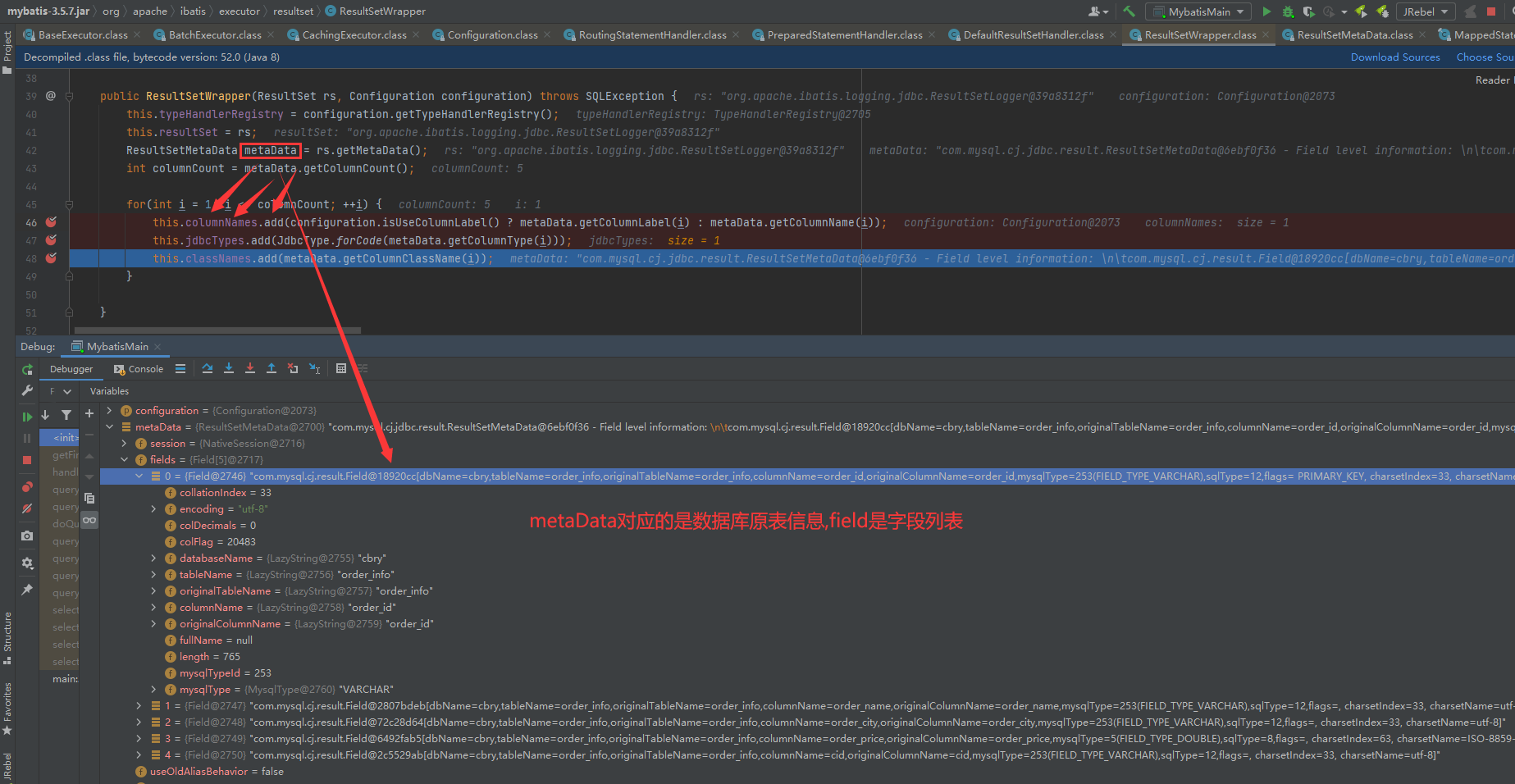Screen dimensions: 1515x784
Task: Expand the configuration variable node
Action: pos(110,411)
